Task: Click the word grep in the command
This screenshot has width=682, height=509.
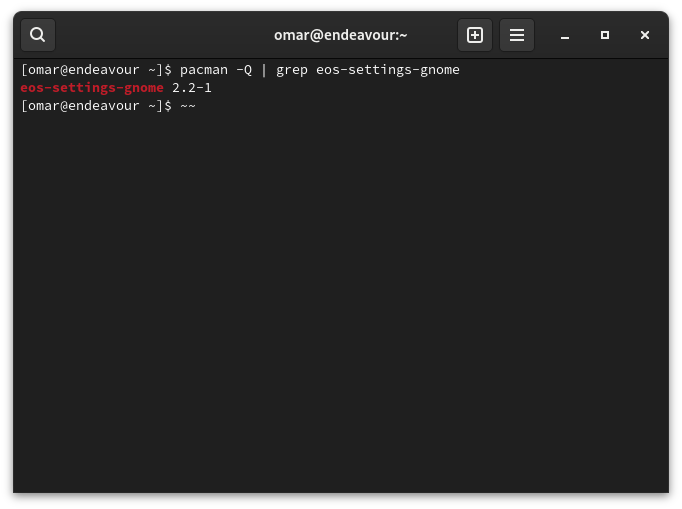Action: [x=292, y=70]
